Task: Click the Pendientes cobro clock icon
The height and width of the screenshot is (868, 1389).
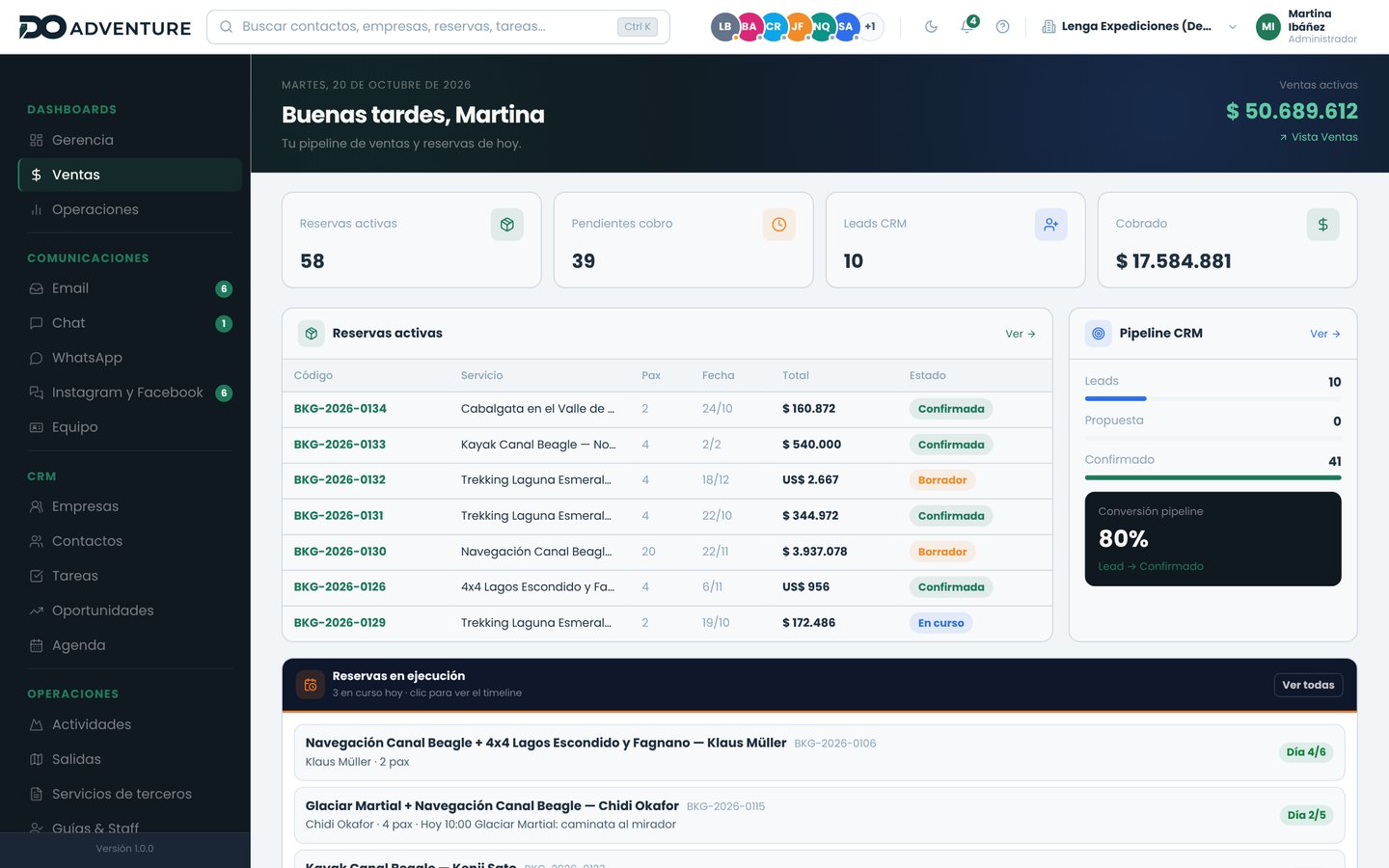Action: coord(779,225)
